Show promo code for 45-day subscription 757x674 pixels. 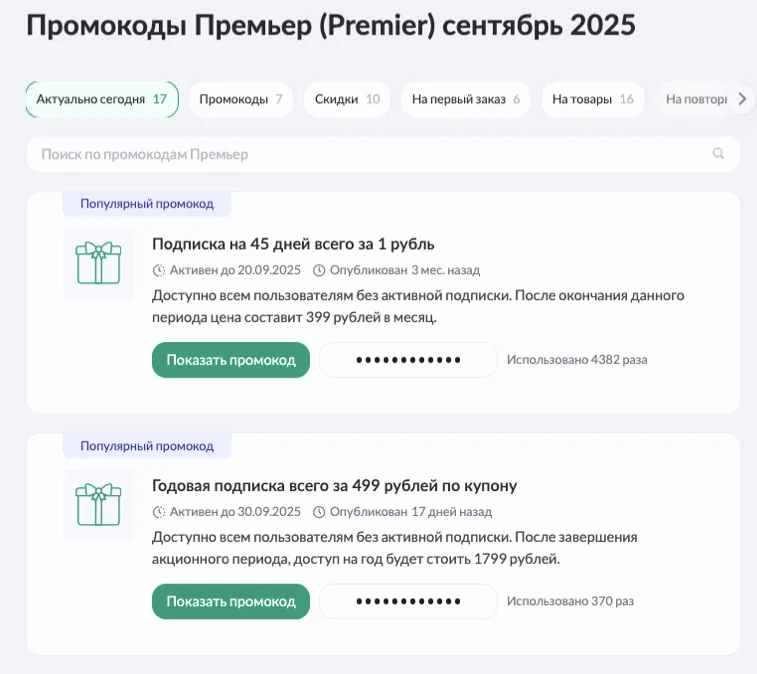tap(231, 360)
